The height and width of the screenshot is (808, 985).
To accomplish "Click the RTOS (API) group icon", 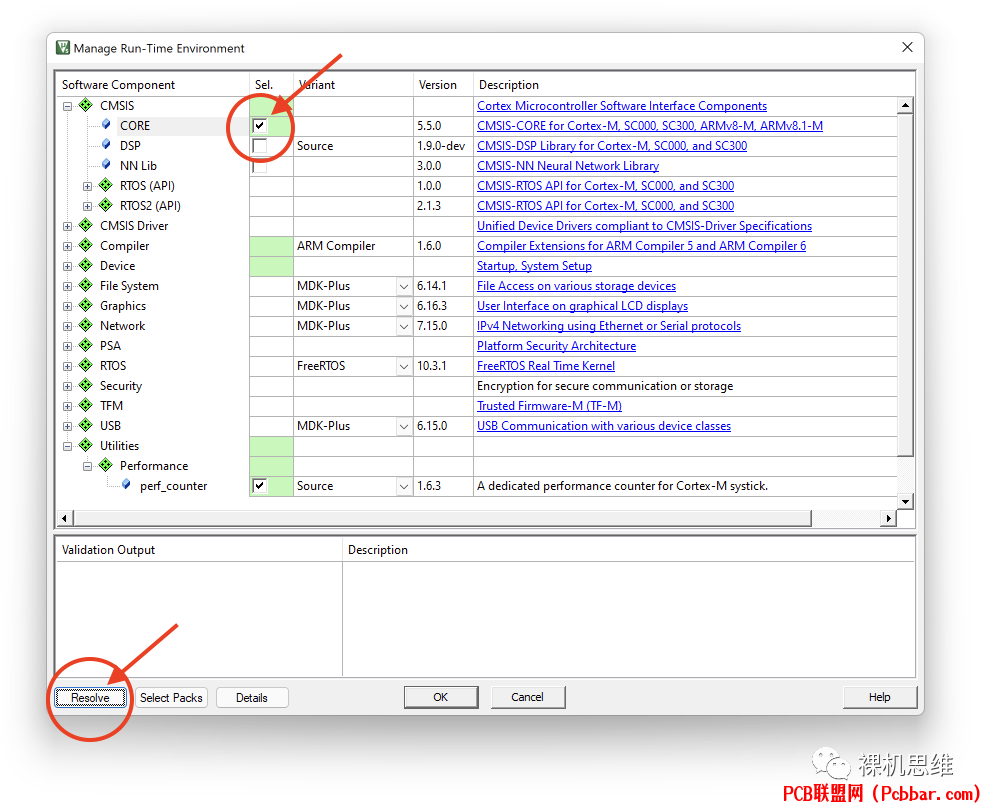I will 106,185.
